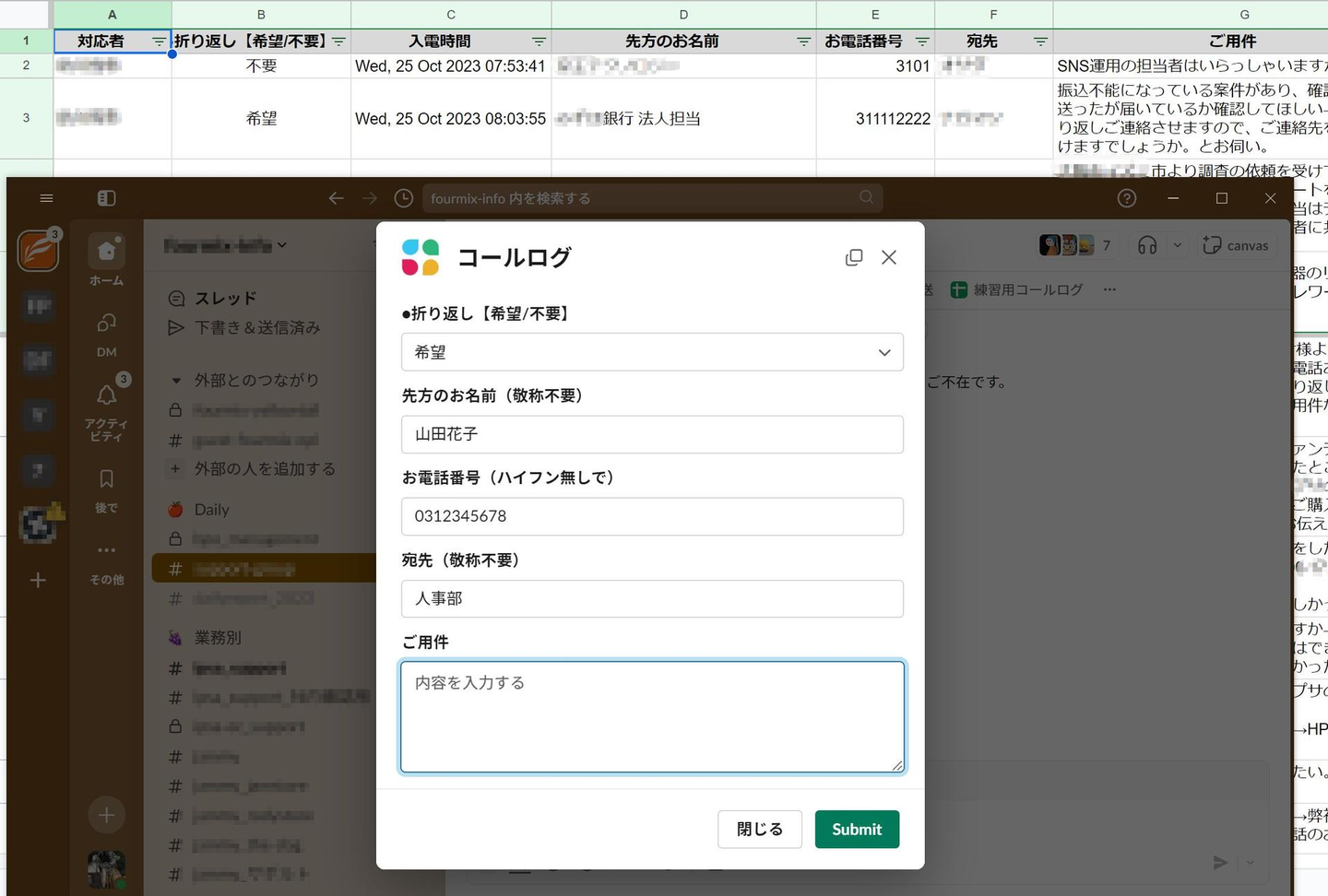The image size is (1328, 896).
Task: Collapse the 外部とのつながり section
Action: [176, 380]
